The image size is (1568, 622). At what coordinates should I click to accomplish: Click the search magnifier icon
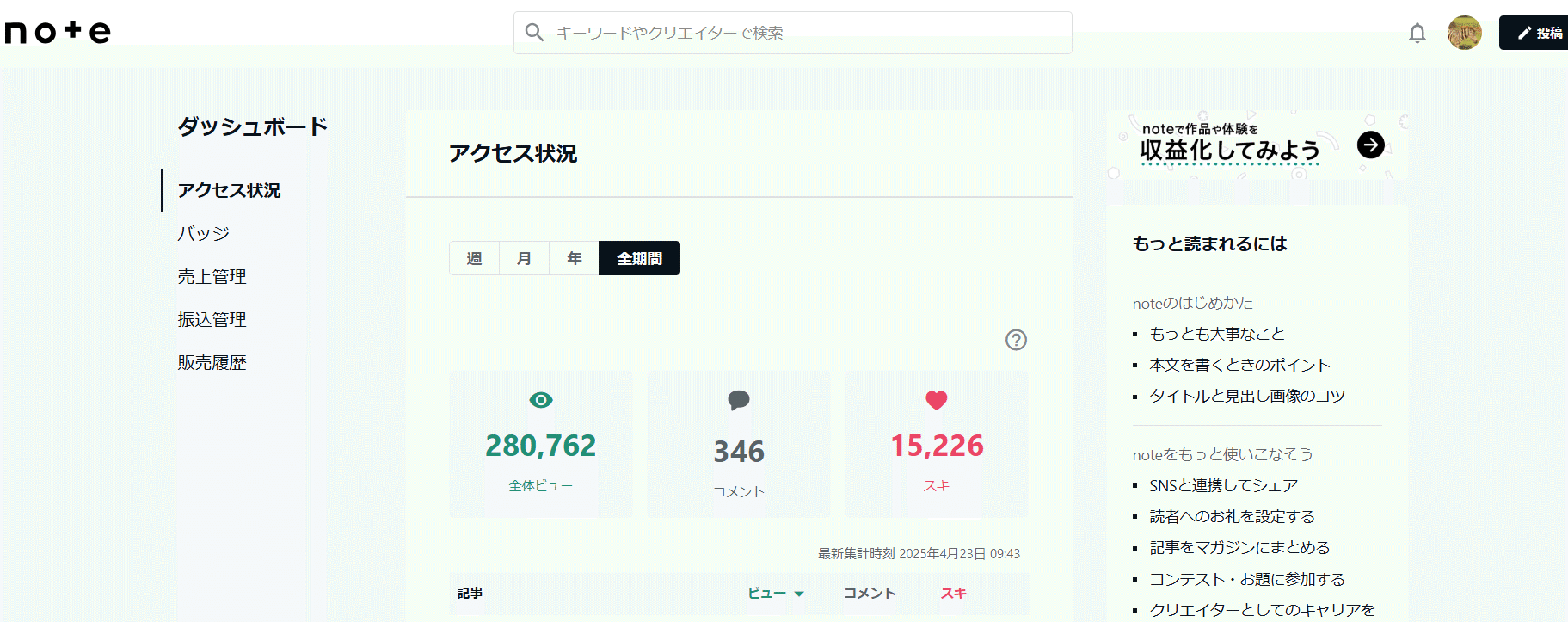point(534,33)
